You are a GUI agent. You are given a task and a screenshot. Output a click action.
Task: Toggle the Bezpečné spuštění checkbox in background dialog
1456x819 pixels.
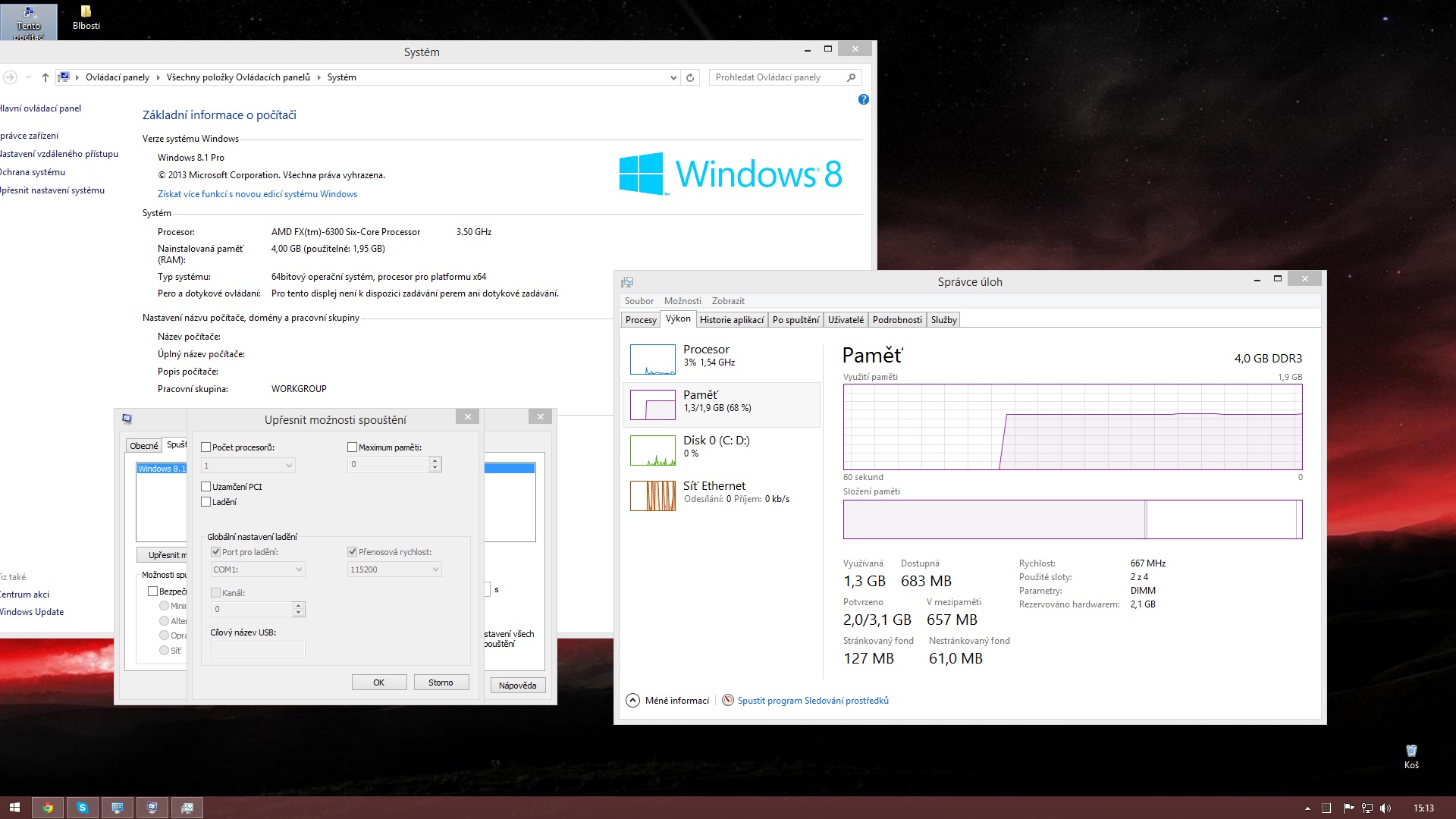(x=152, y=591)
